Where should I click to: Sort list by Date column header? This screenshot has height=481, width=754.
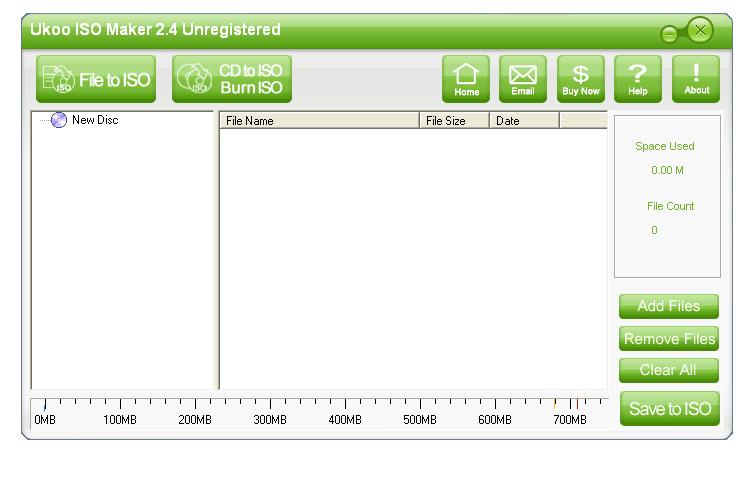point(523,121)
